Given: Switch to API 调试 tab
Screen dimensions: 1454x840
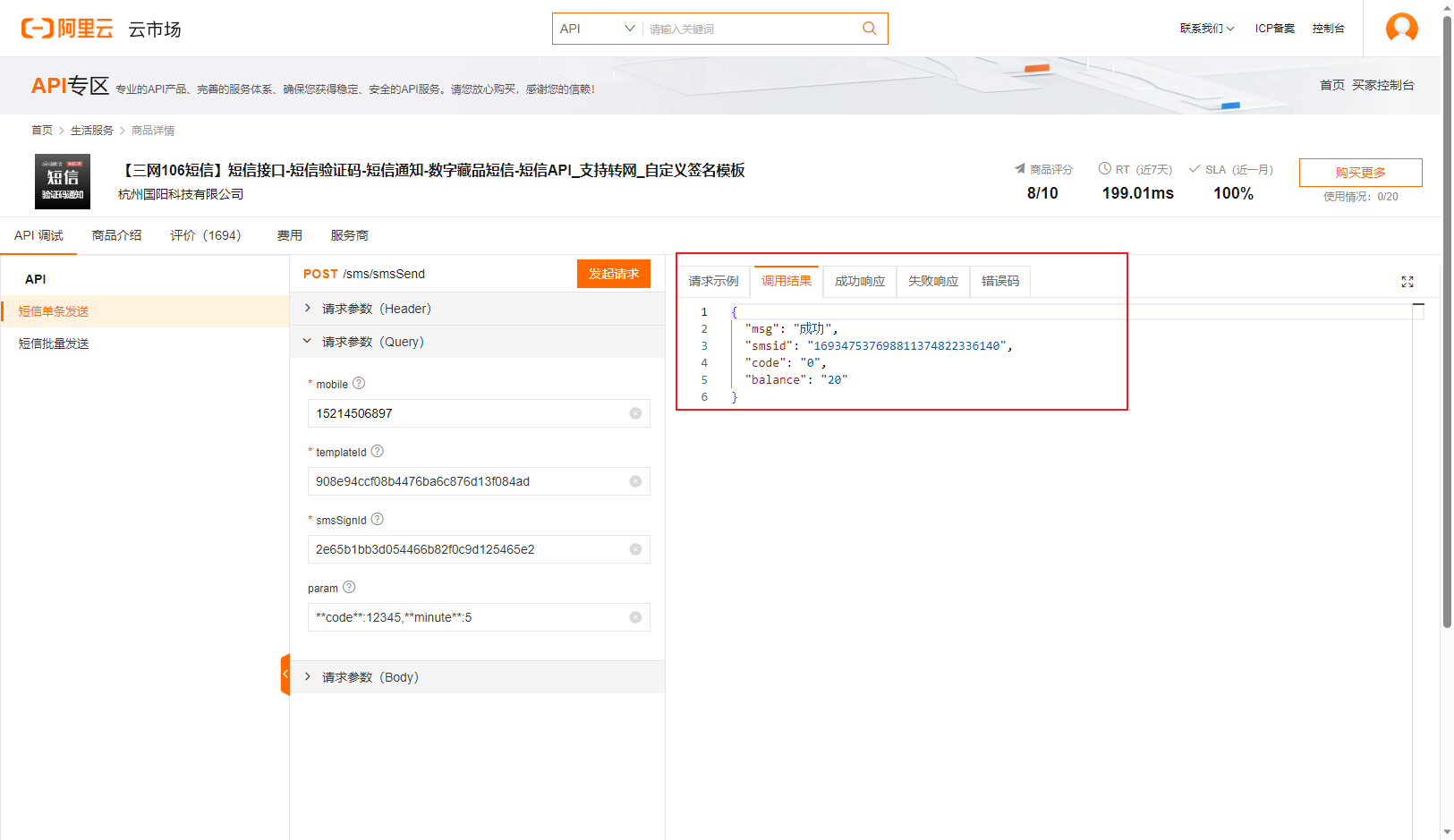Looking at the screenshot, I should pos(38,235).
